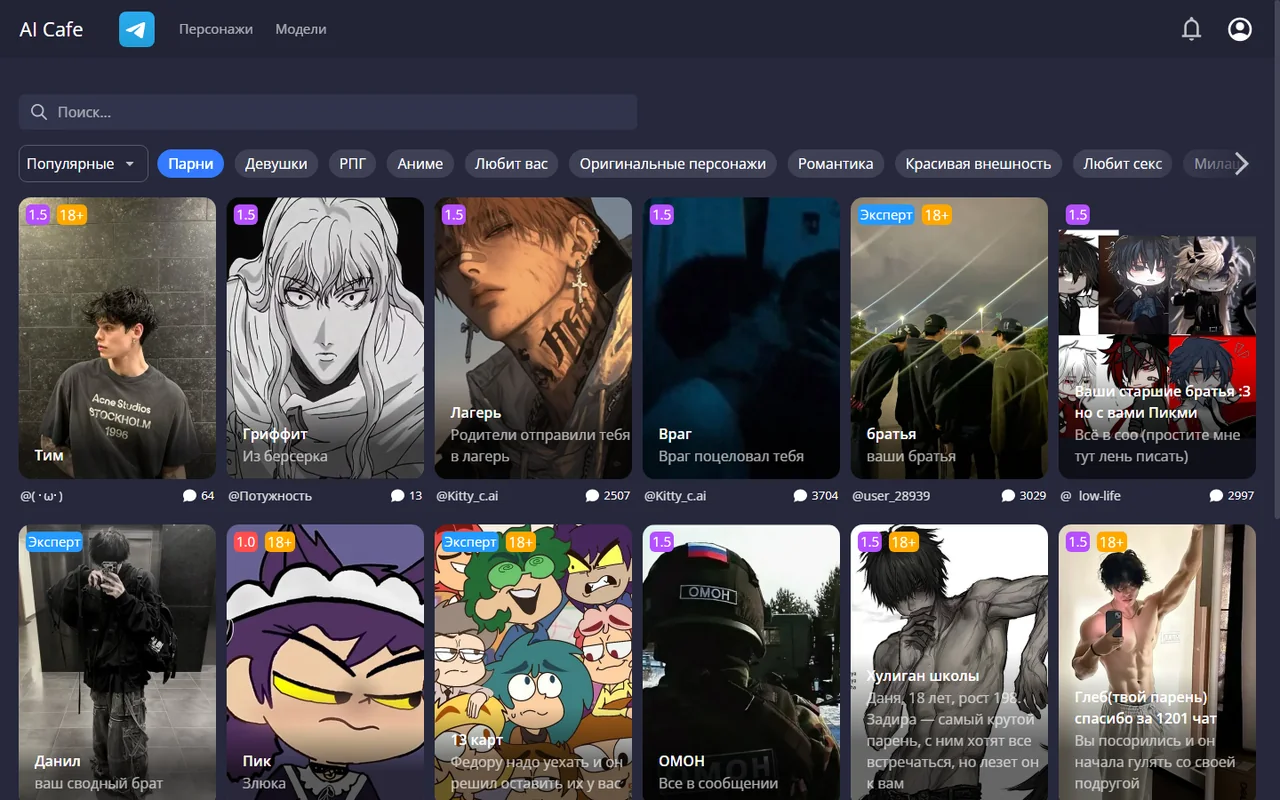Click the comment icon next to 64
Image resolution: width=1280 pixels, height=800 pixels.
190,495
